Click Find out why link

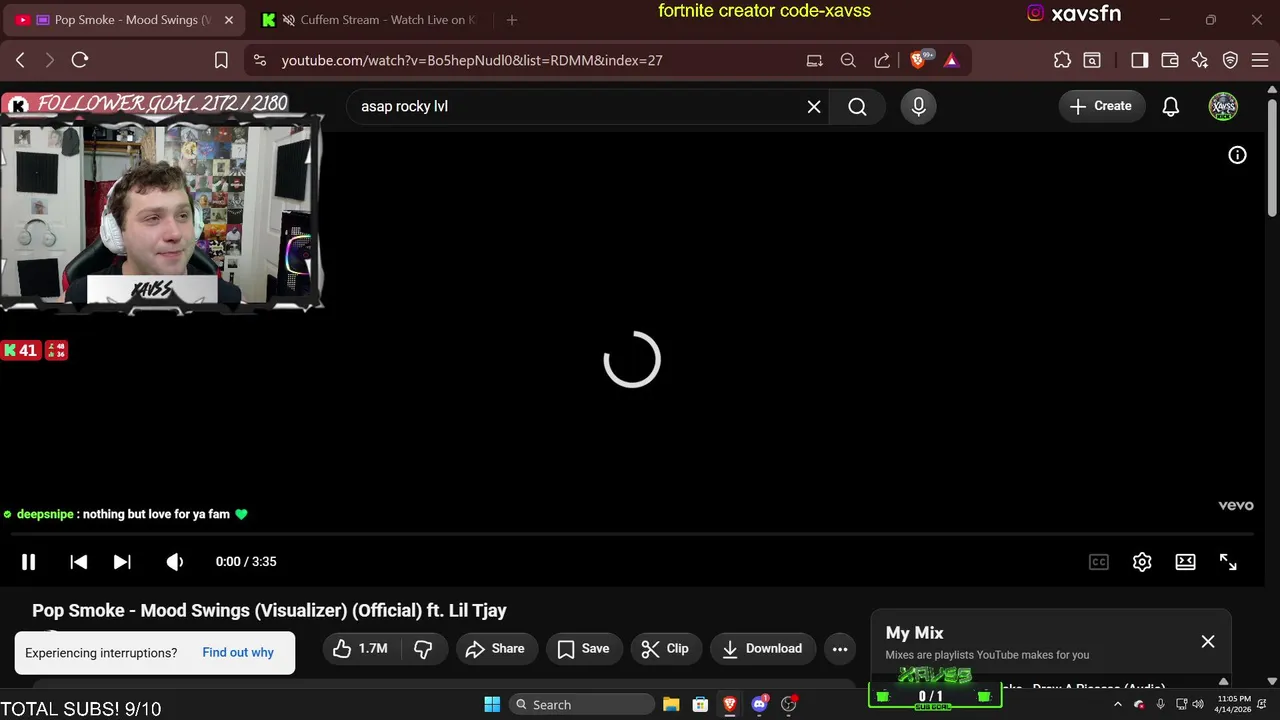tap(238, 653)
